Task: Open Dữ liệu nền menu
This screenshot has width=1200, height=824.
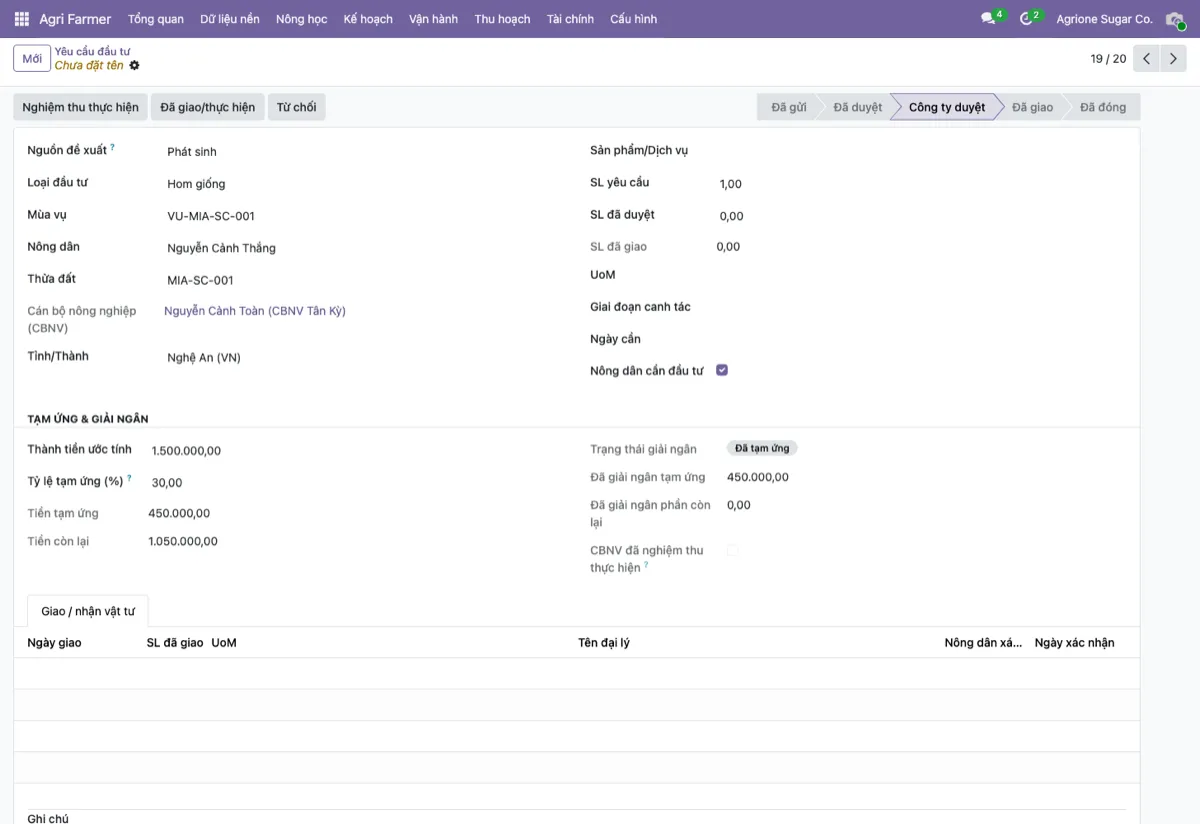Action: click(x=230, y=19)
